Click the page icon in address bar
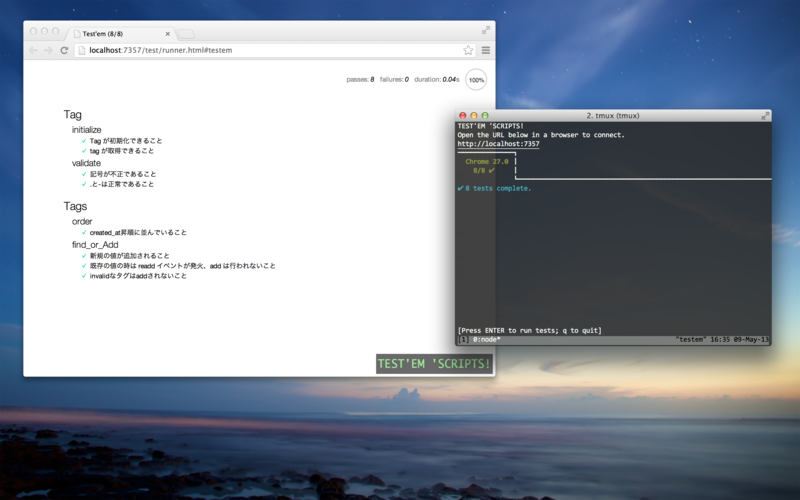Viewport: 800px width, 500px height. [x=82, y=50]
